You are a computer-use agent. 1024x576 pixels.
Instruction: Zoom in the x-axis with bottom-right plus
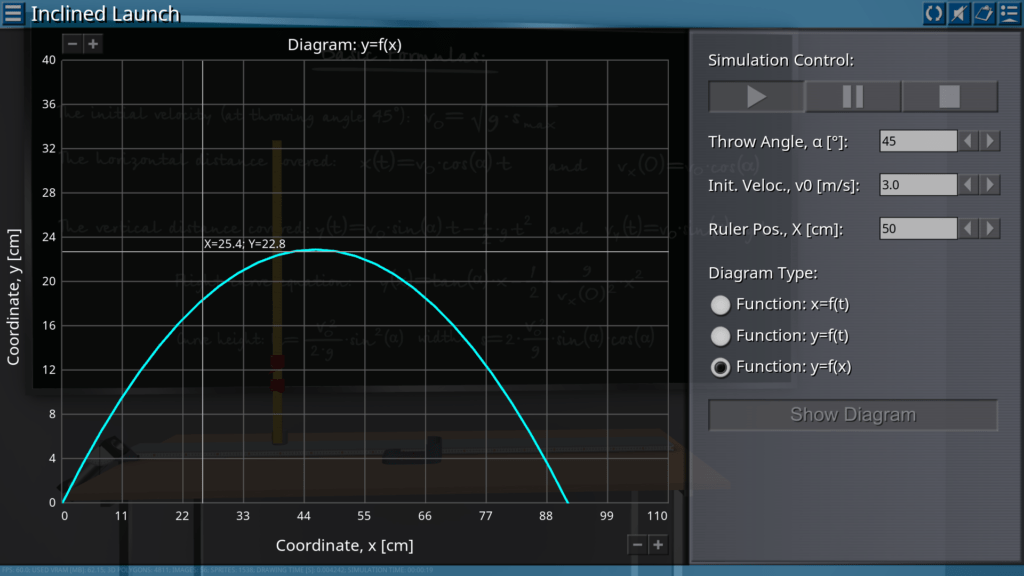tap(657, 544)
